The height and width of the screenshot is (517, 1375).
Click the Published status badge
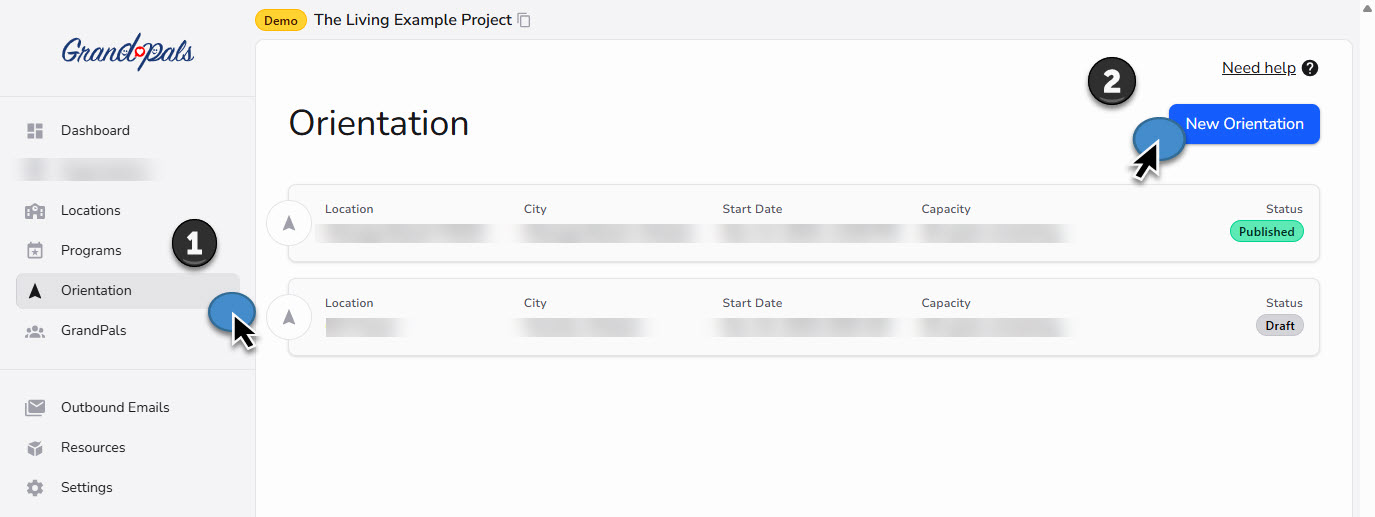tap(1266, 231)
